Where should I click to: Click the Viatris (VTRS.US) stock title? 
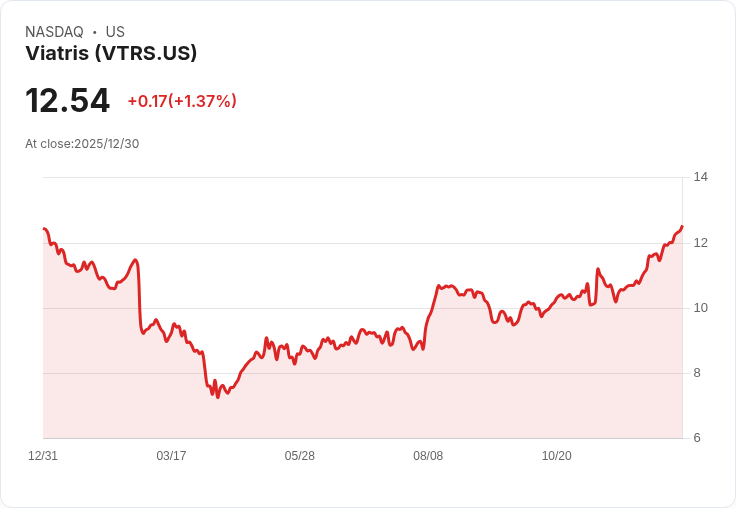(111, 53)
